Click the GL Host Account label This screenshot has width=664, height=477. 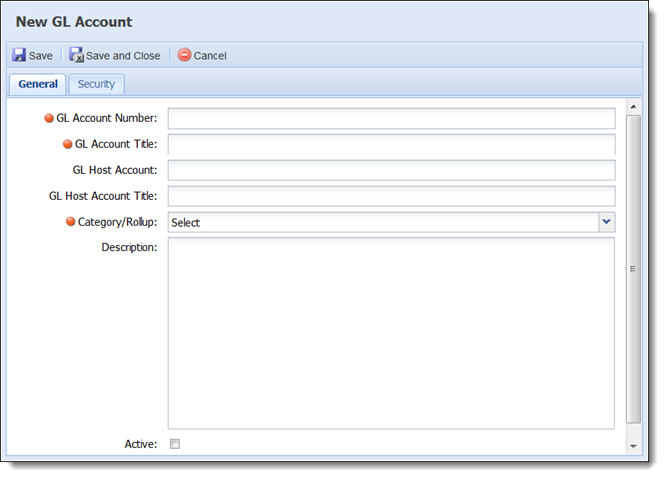click(x=115, y=170)
